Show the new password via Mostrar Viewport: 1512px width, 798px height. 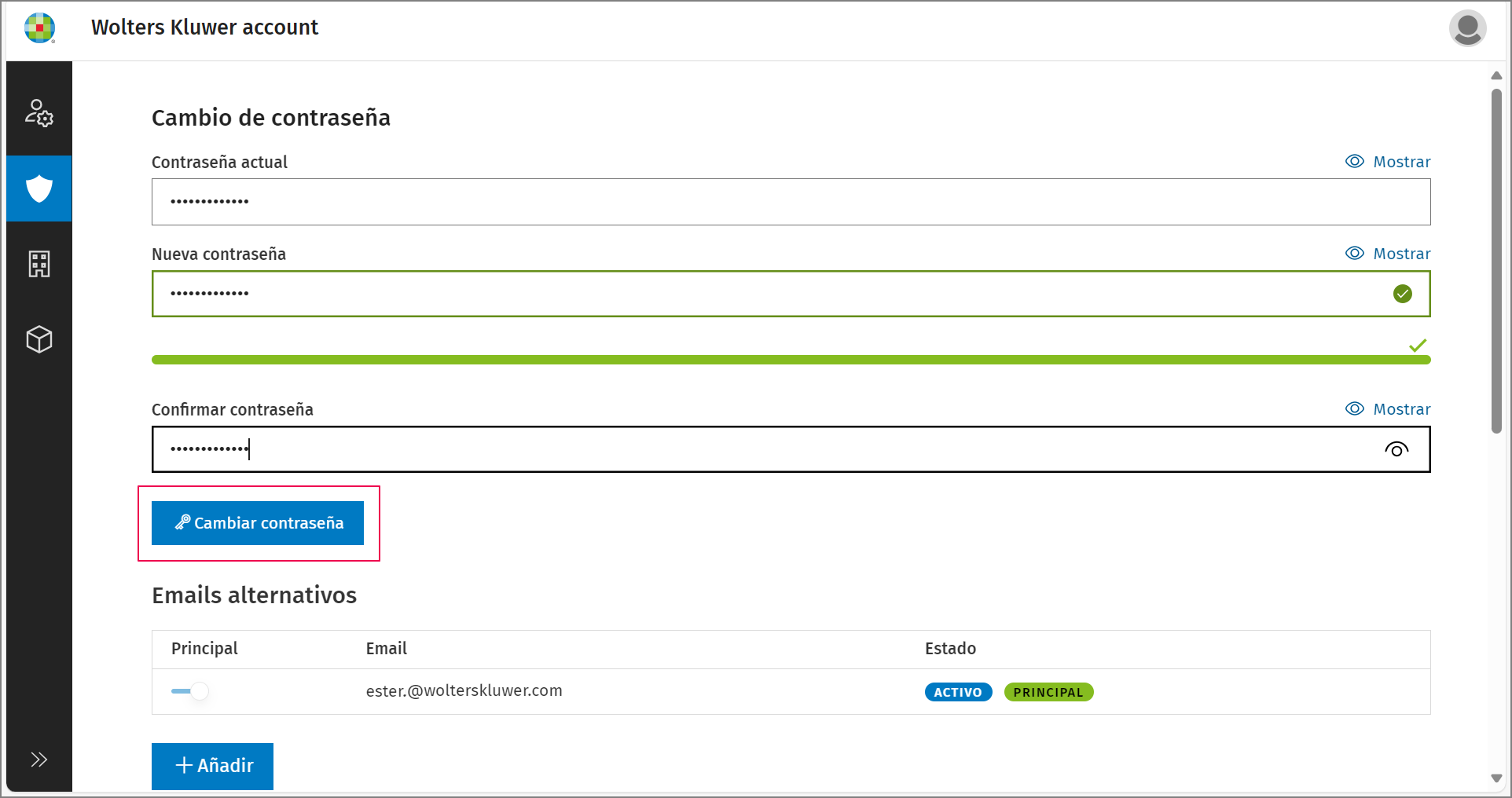(x=1388, y=254)
